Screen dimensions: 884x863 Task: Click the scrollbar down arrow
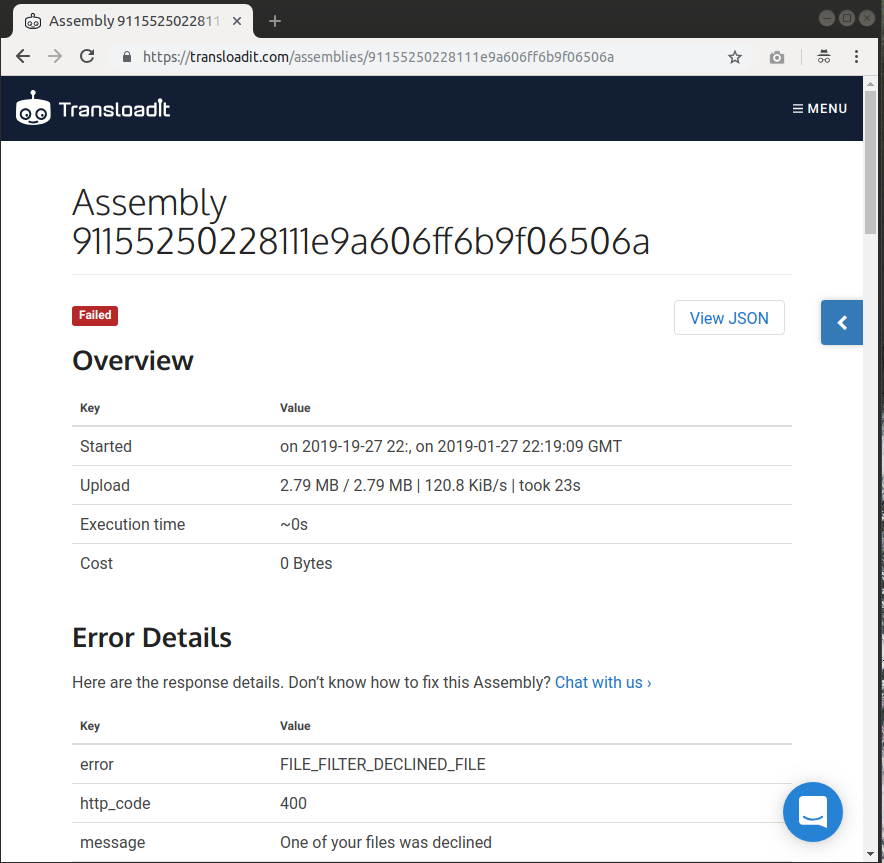pyautogui.click(x=870, y=854)
